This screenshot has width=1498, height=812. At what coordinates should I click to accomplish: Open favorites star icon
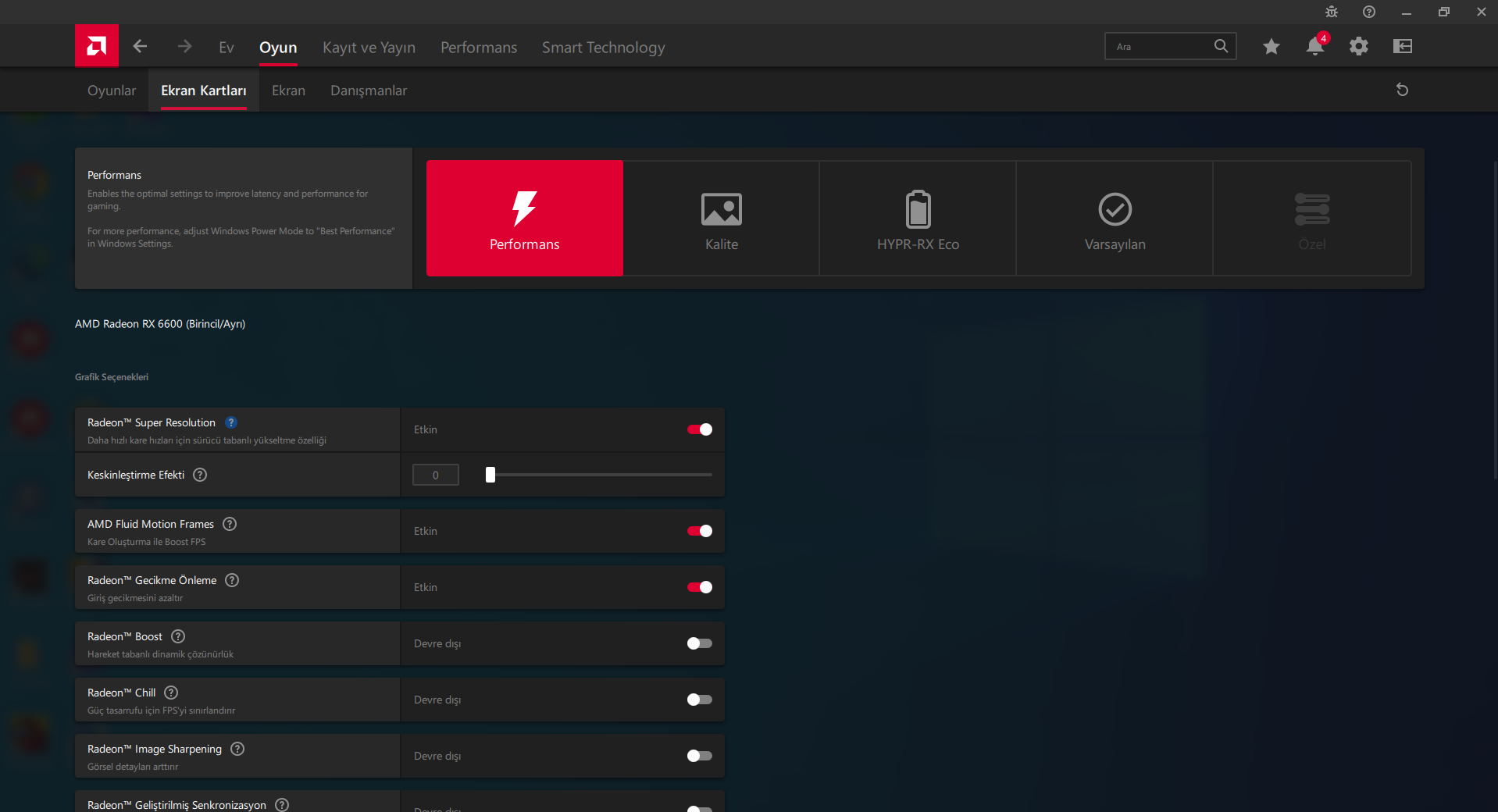tap(1272, 46)
